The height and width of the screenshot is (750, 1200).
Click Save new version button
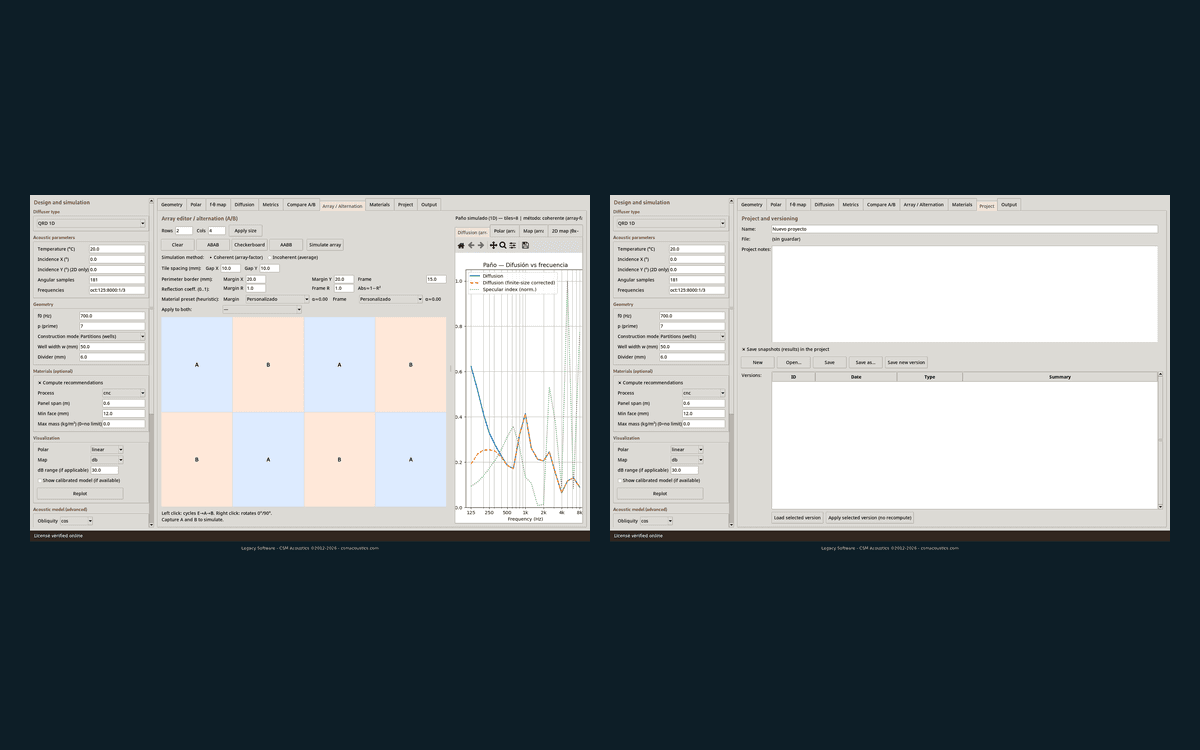[906, 362]
